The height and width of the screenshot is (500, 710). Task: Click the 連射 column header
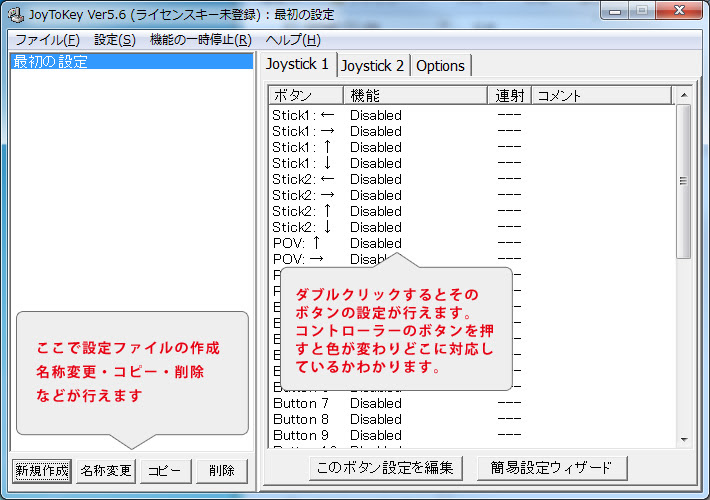(509, 96)
